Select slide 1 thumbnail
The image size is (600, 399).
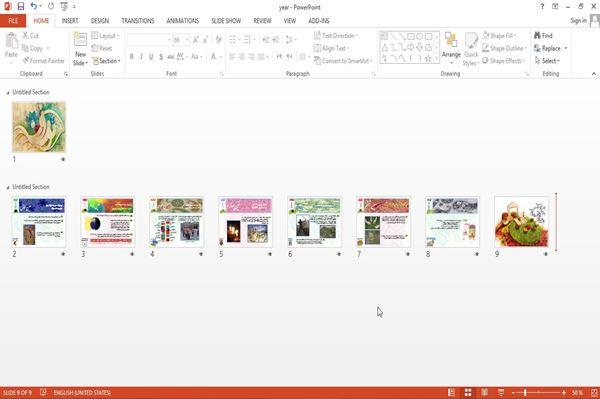39,127
